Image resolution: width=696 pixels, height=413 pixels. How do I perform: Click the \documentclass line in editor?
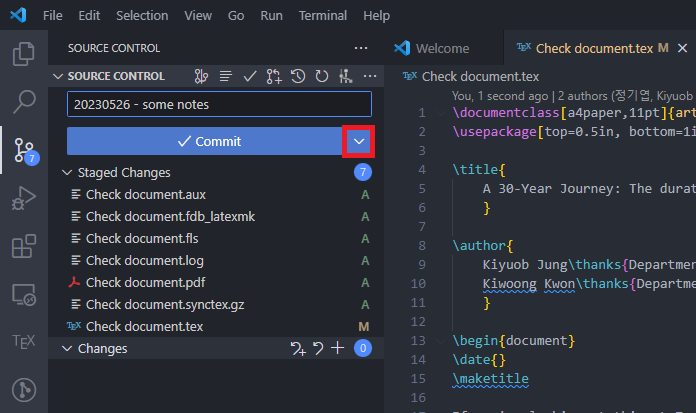574,113
